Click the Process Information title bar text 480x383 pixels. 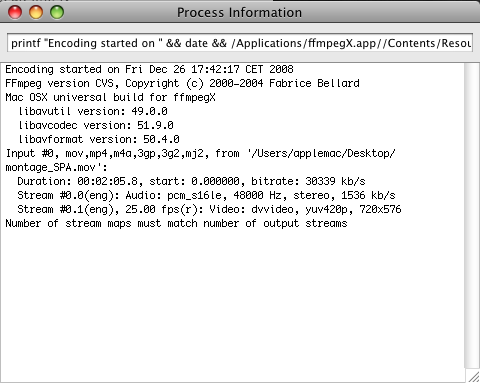pos(239,13)
